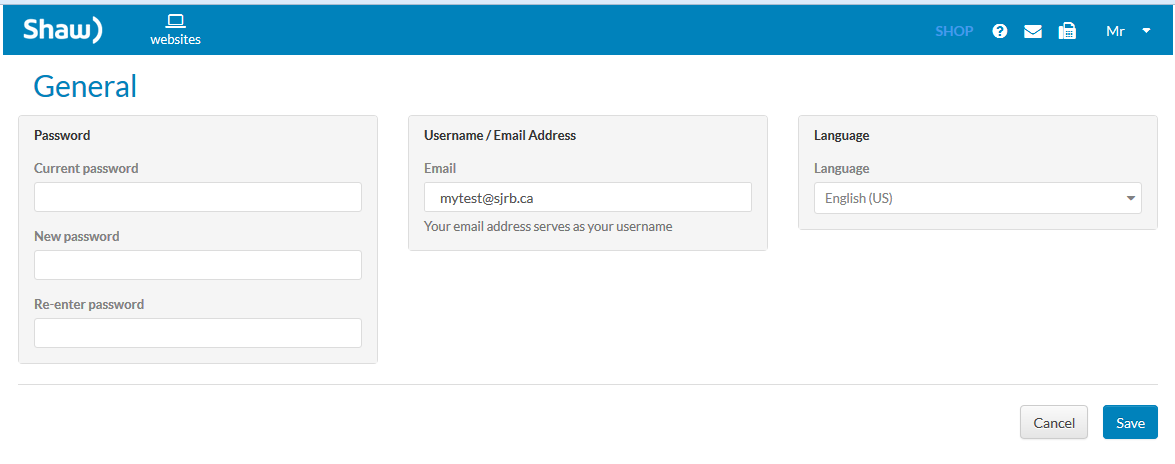Click the email-serves-as-username hint text
The image size is (1175, 464).
point(548,226)
